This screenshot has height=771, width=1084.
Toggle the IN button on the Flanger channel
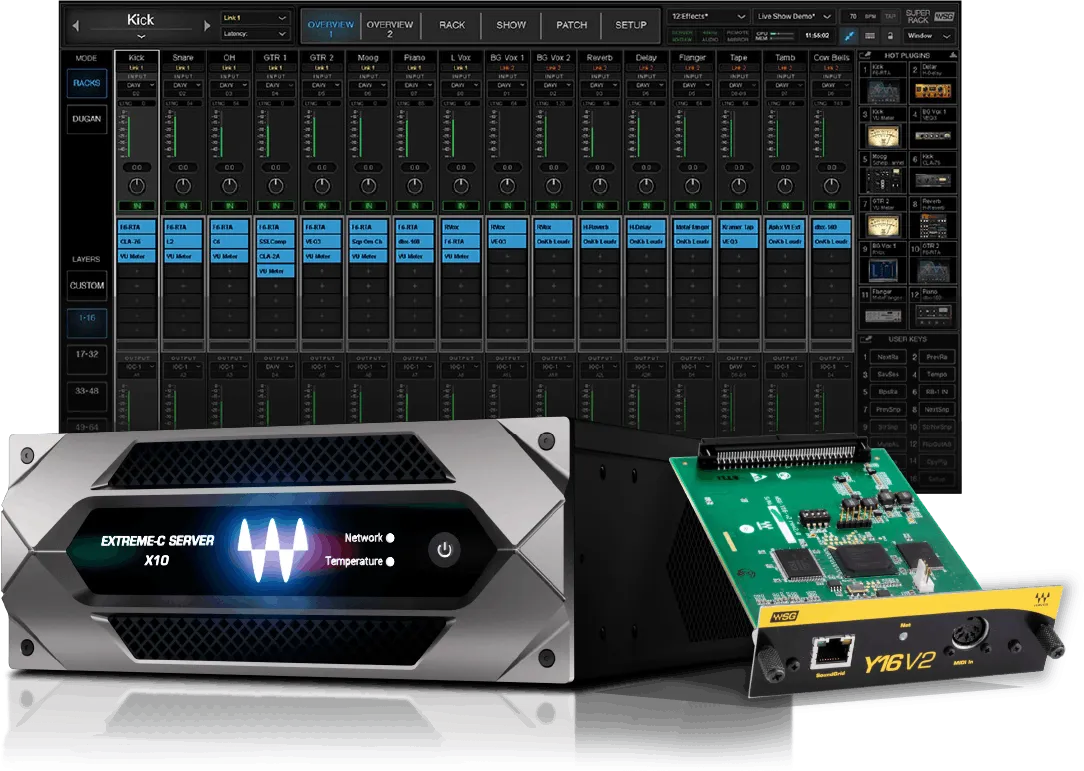pos(693,206)
